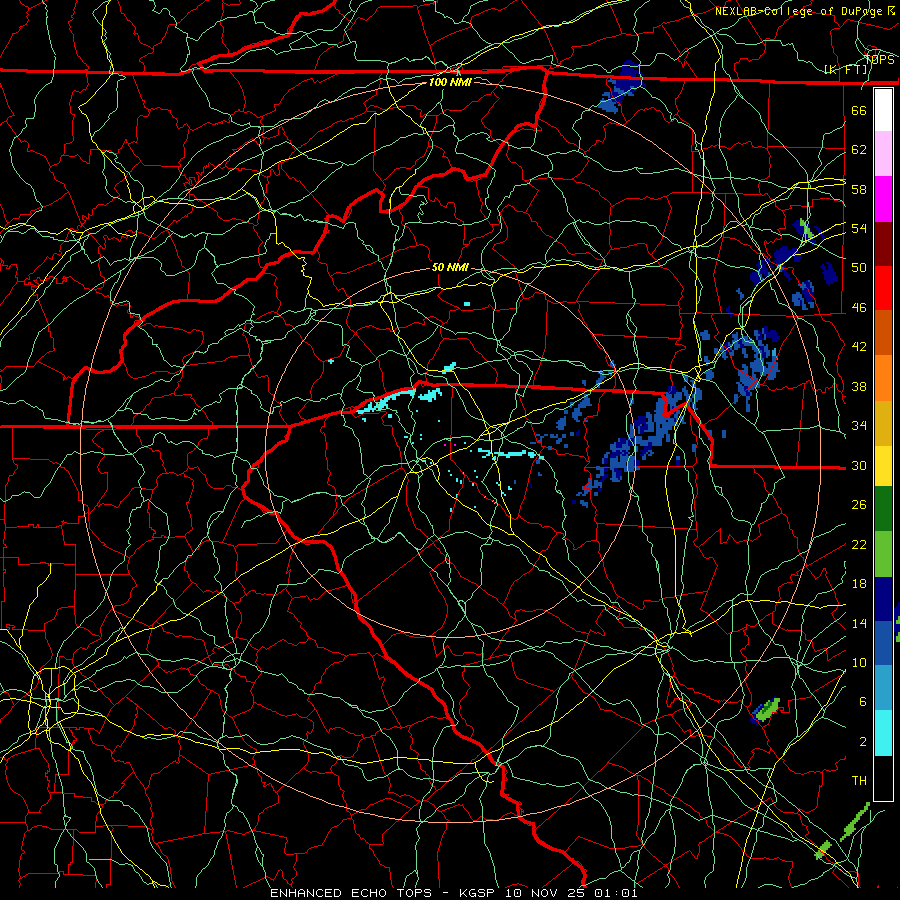This screenshot has height=900, width=900.
Task: Click the legend value 38
Action: click(x=859, y=386)
